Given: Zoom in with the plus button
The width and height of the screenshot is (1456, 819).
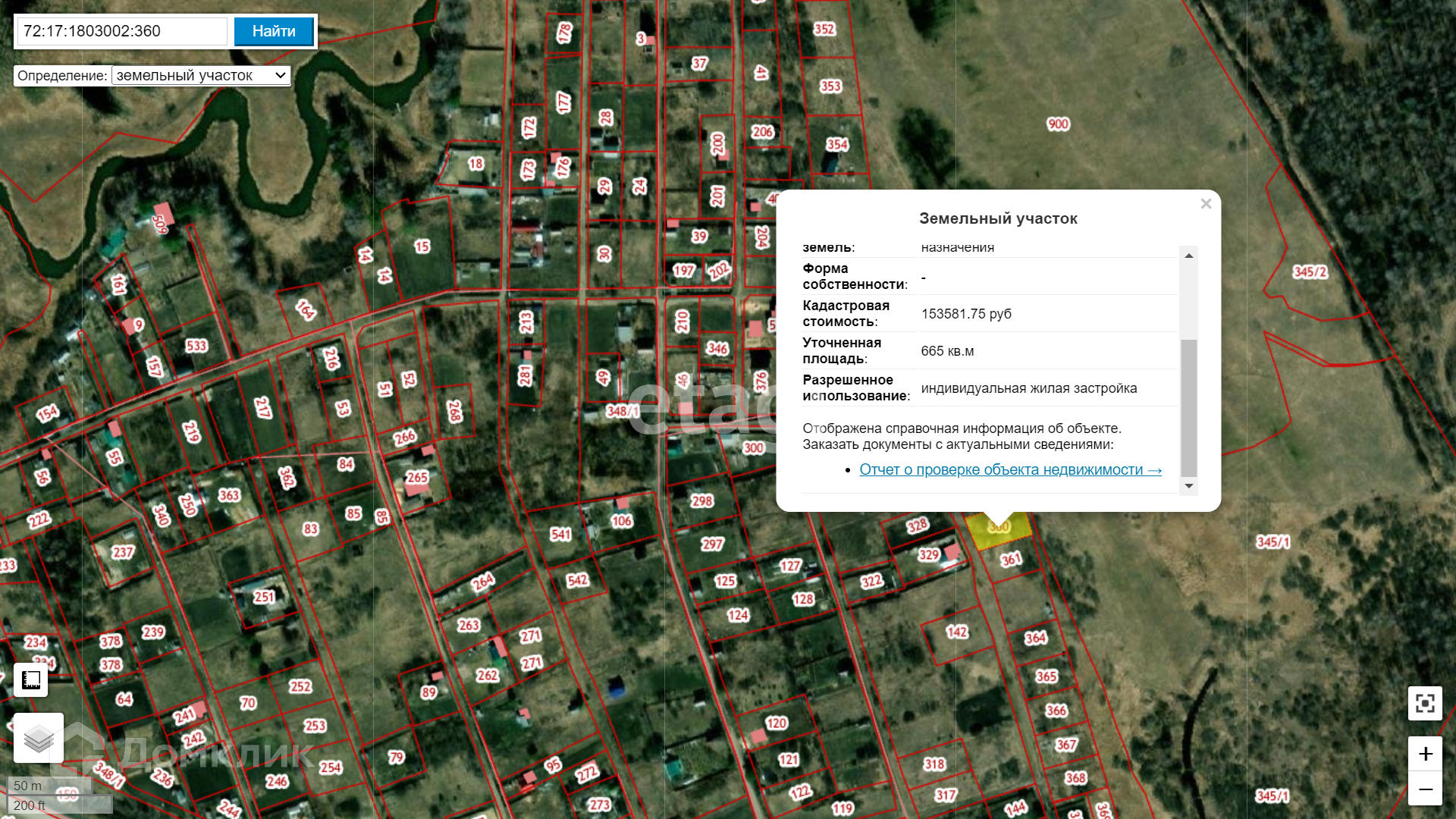Looking at the screenshot, I should (1425, 754).
